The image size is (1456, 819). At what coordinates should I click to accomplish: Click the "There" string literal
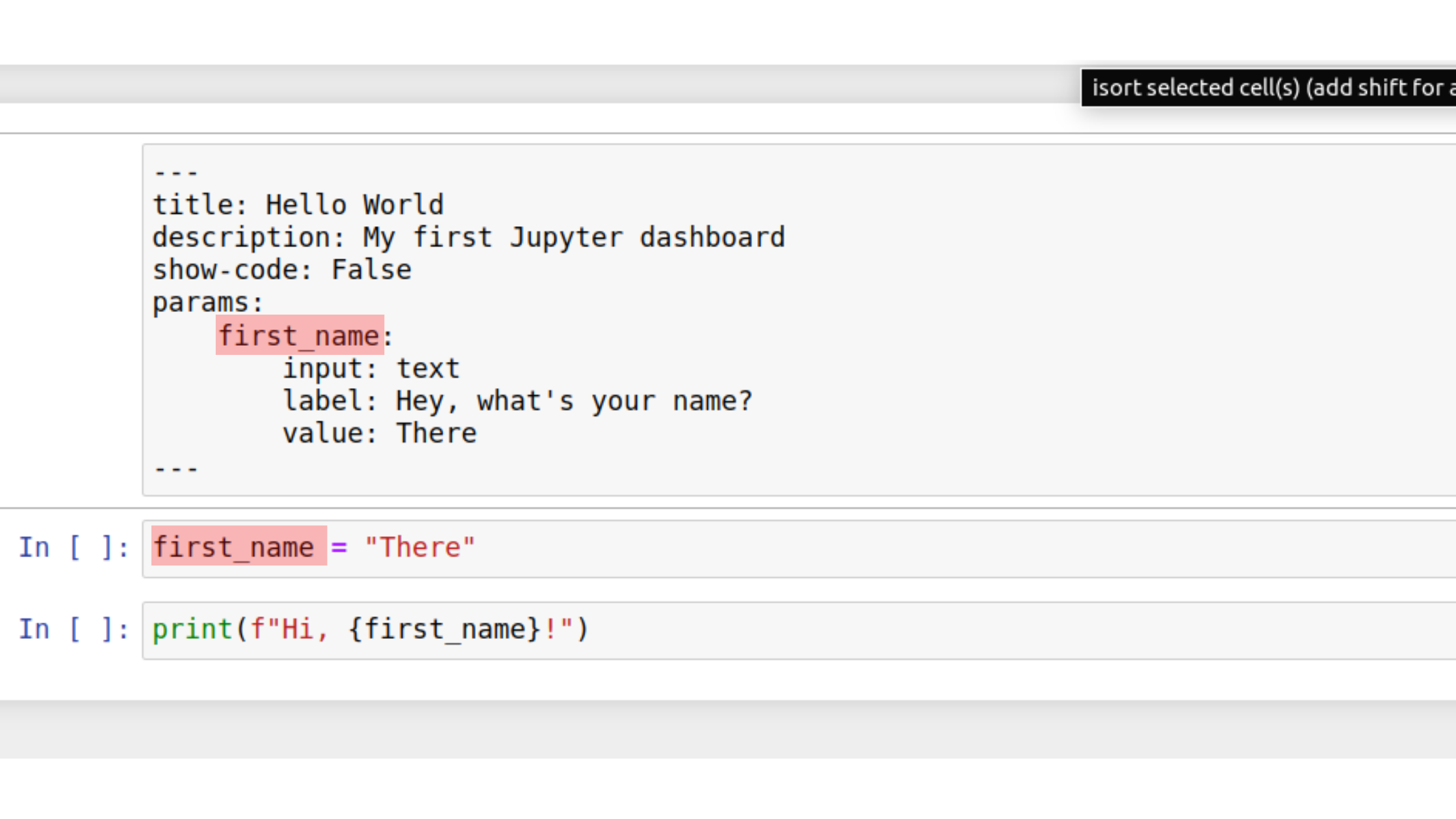point(420,547)
